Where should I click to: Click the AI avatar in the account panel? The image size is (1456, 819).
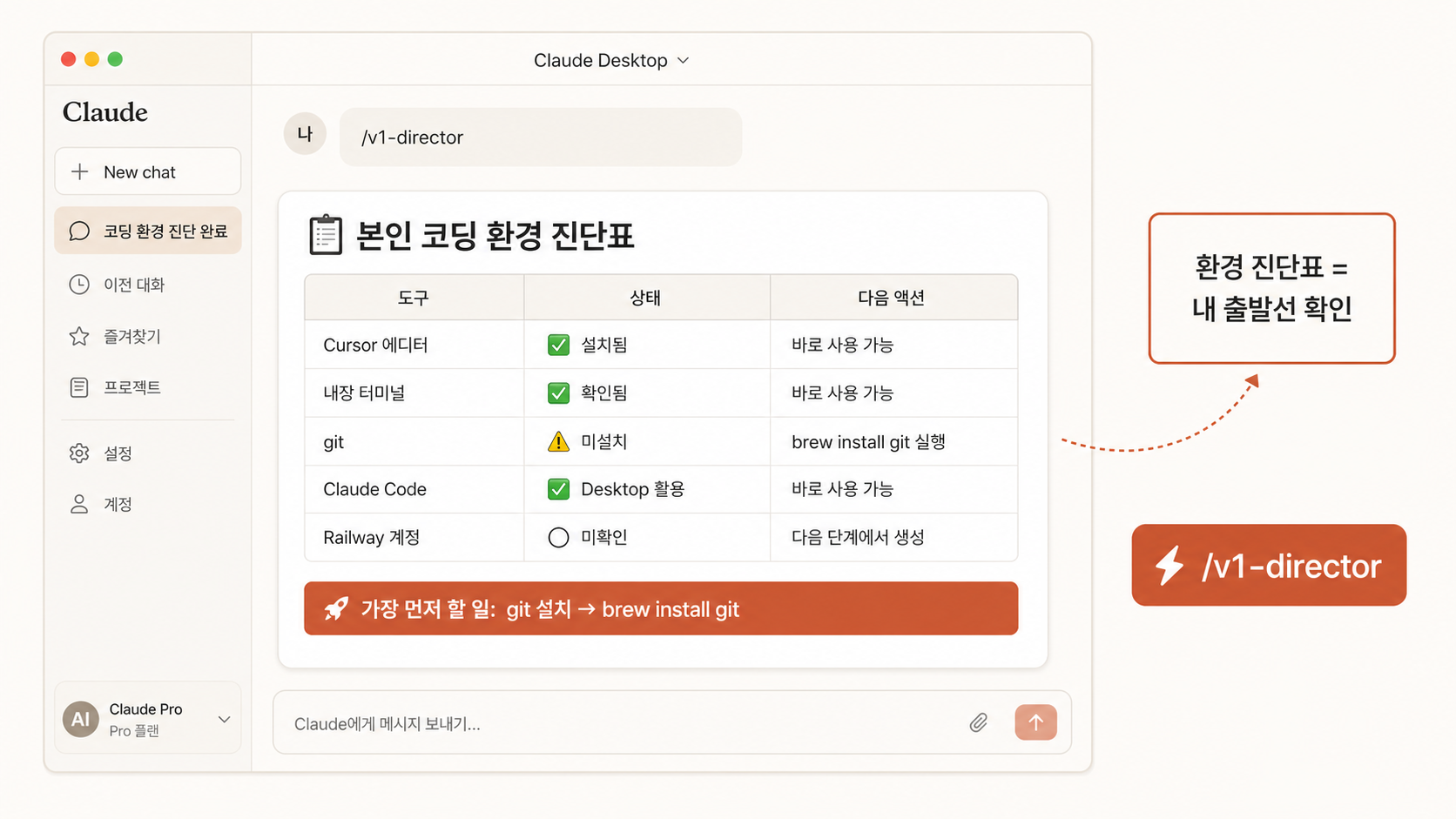(81, 719)
